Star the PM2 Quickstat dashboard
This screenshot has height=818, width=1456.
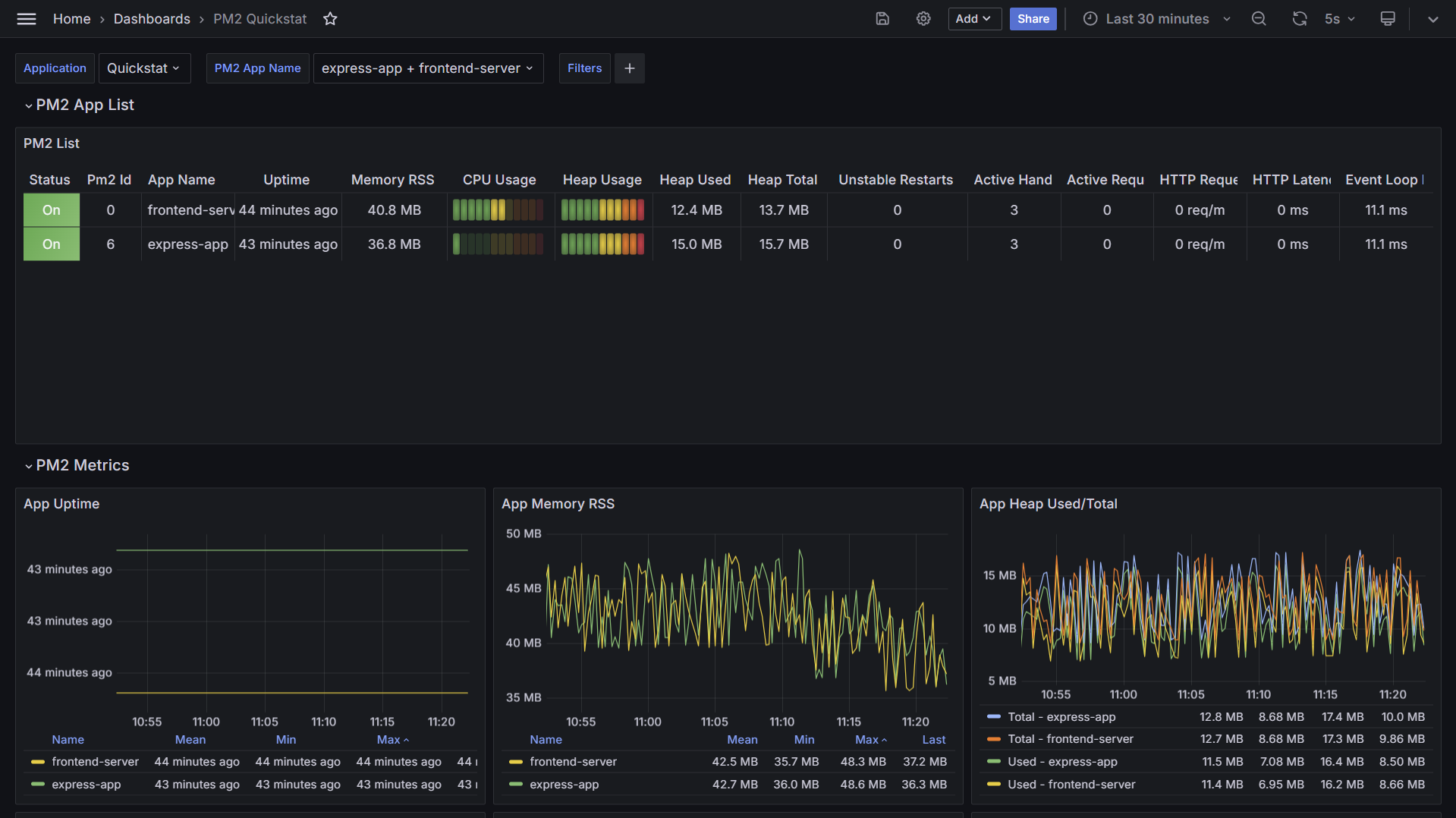330,19
